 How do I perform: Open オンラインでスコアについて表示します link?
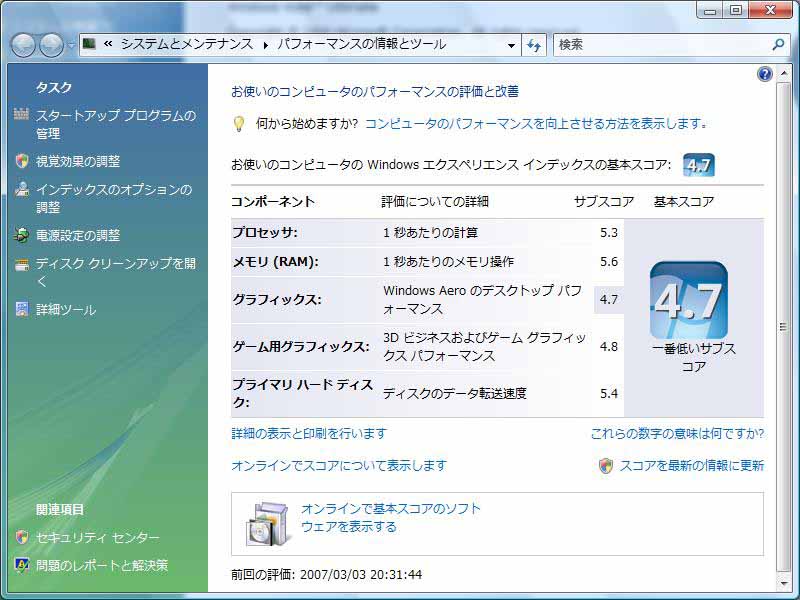click(x=339, y=465)
